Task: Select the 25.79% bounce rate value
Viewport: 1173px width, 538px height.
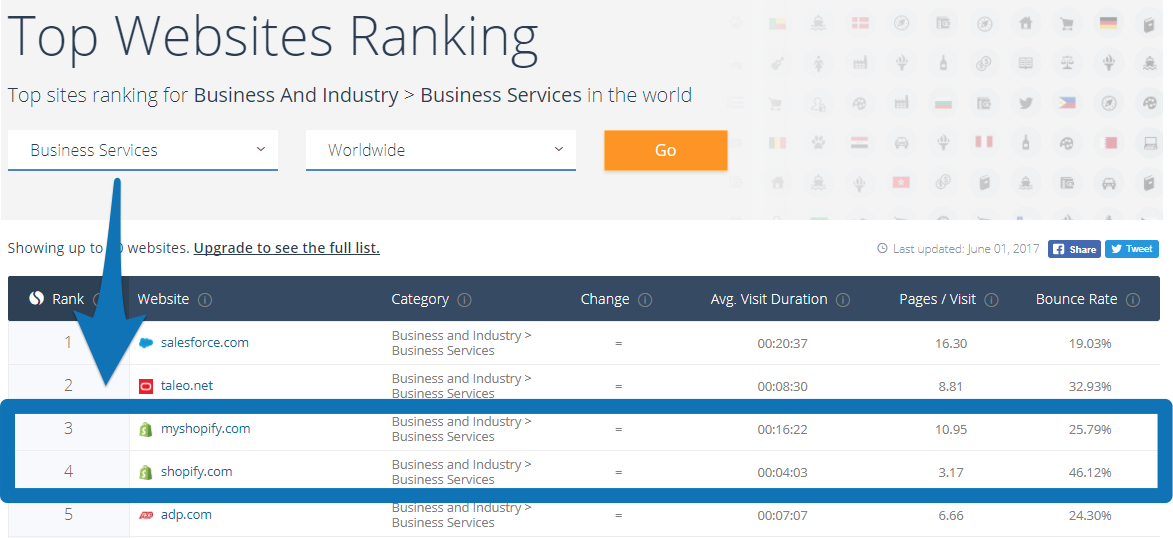Action: pyautogui.click(x=1090, y=430)
